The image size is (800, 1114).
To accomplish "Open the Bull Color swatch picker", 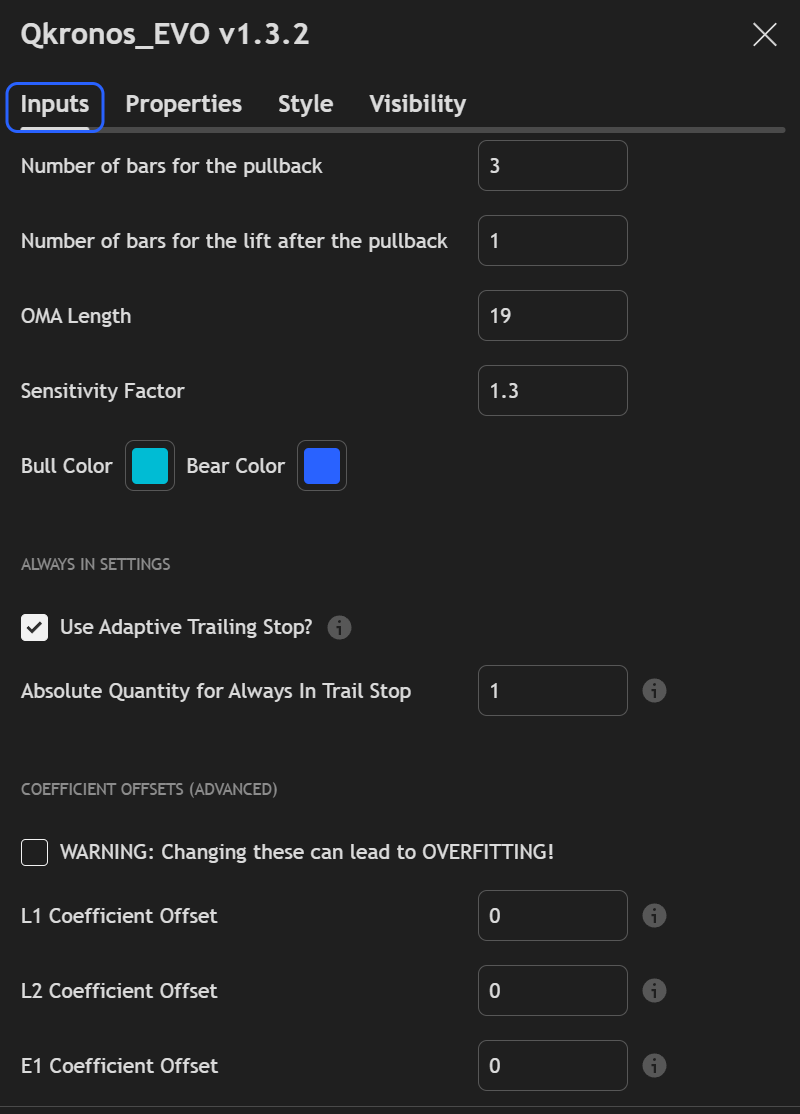I will click(x=150, y=466).
